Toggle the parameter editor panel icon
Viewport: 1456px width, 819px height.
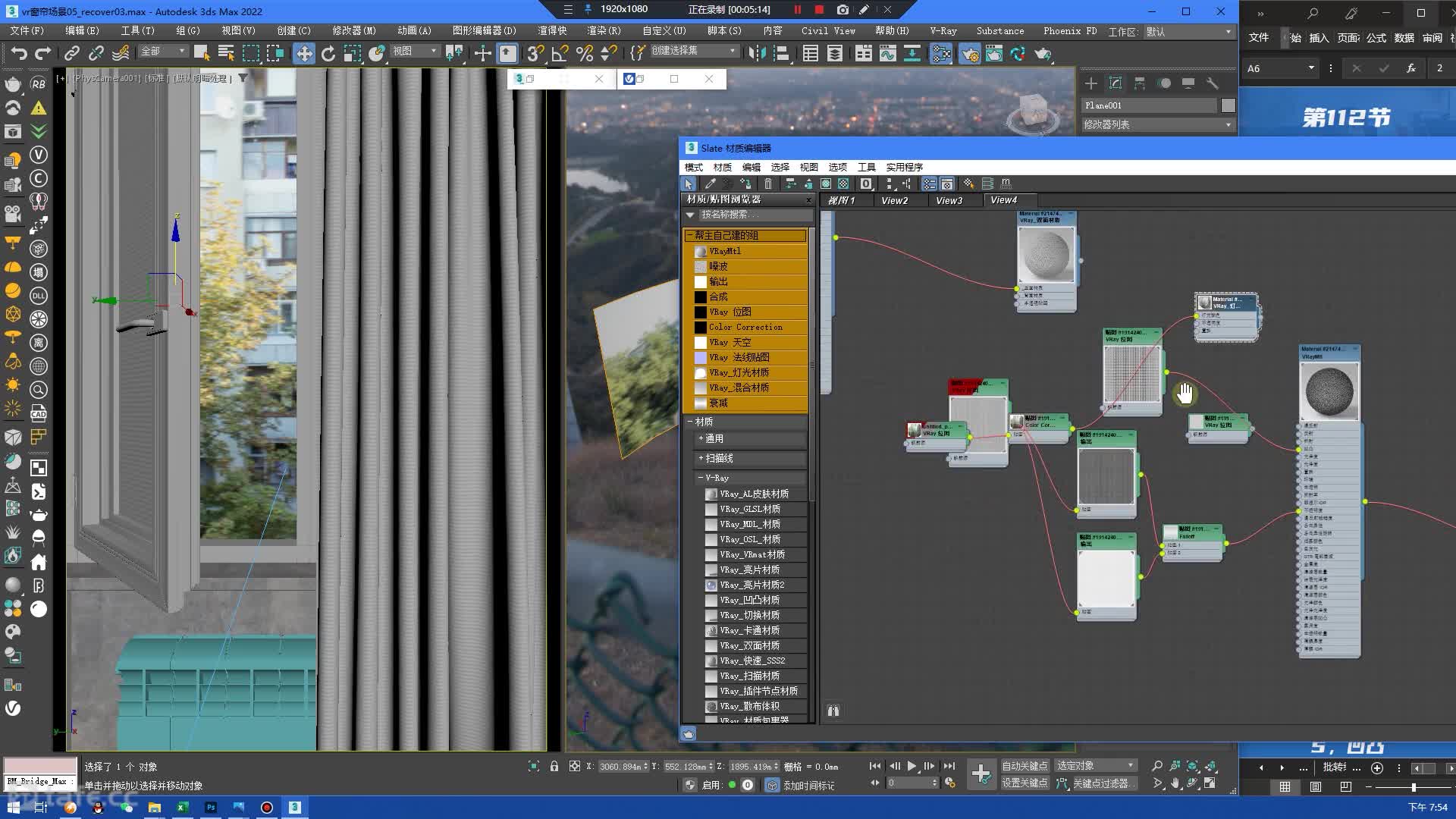(947, 184)
